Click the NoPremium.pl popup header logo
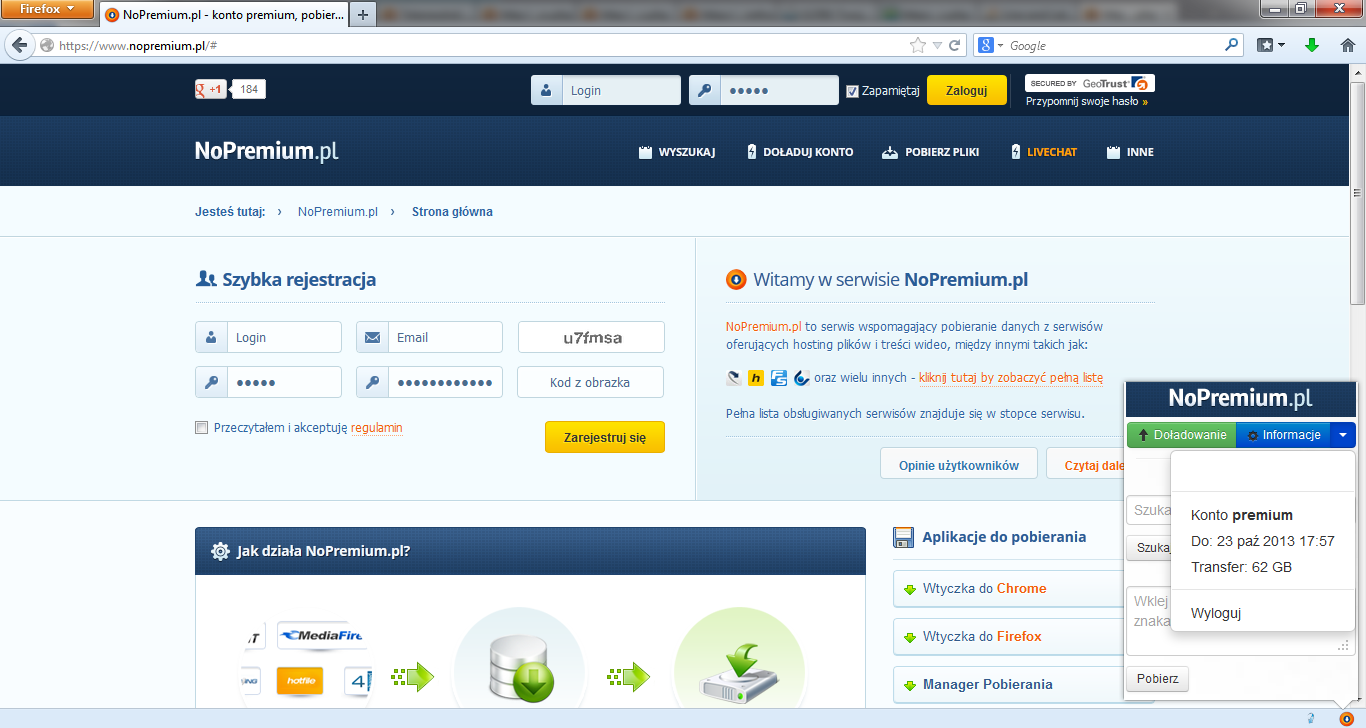The height and width of the screenshot is (728, 1366). pos(1240,397)
